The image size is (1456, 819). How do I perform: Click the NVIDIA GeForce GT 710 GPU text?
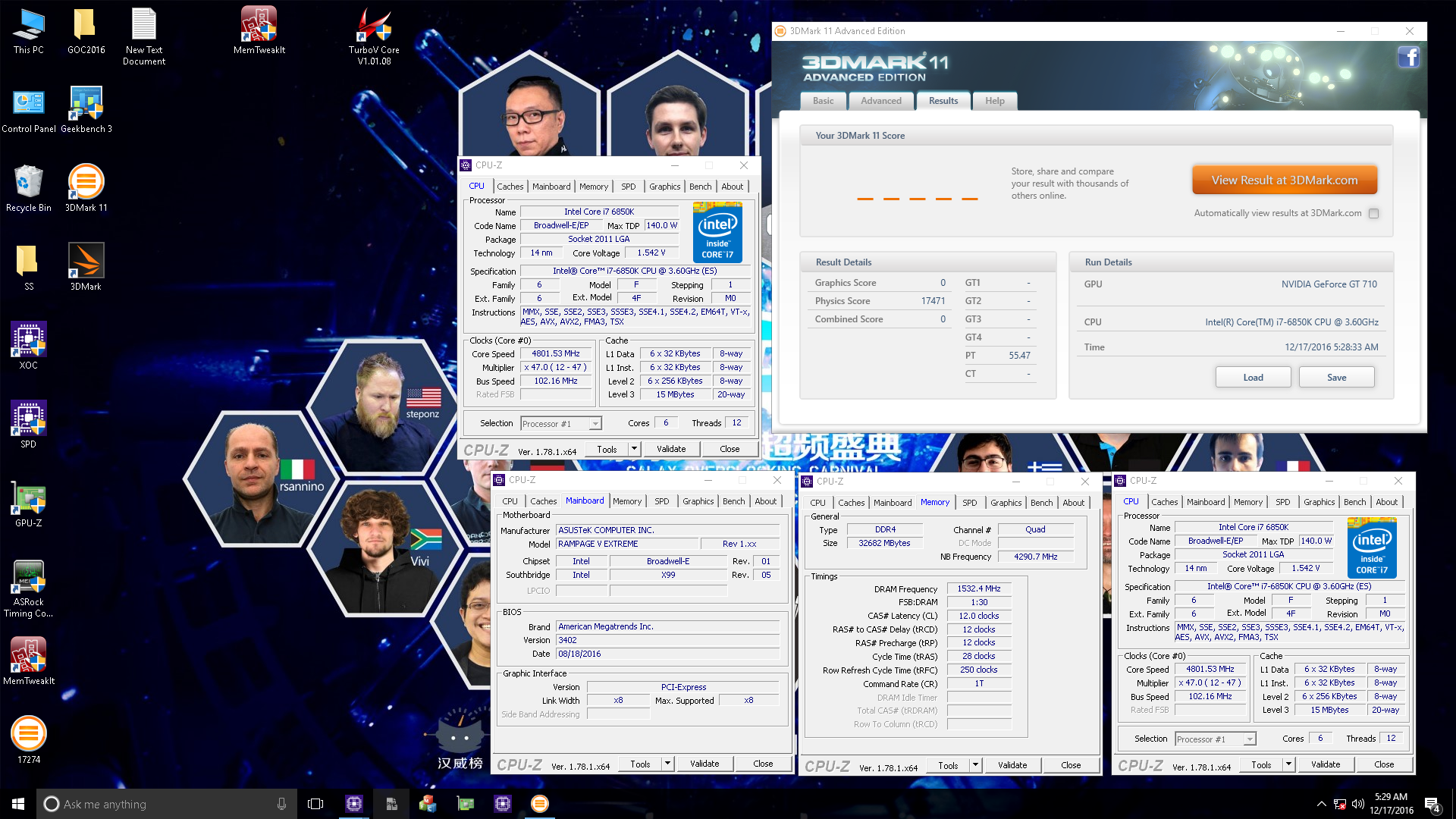pyautogui.click(x=1329, y=284)
